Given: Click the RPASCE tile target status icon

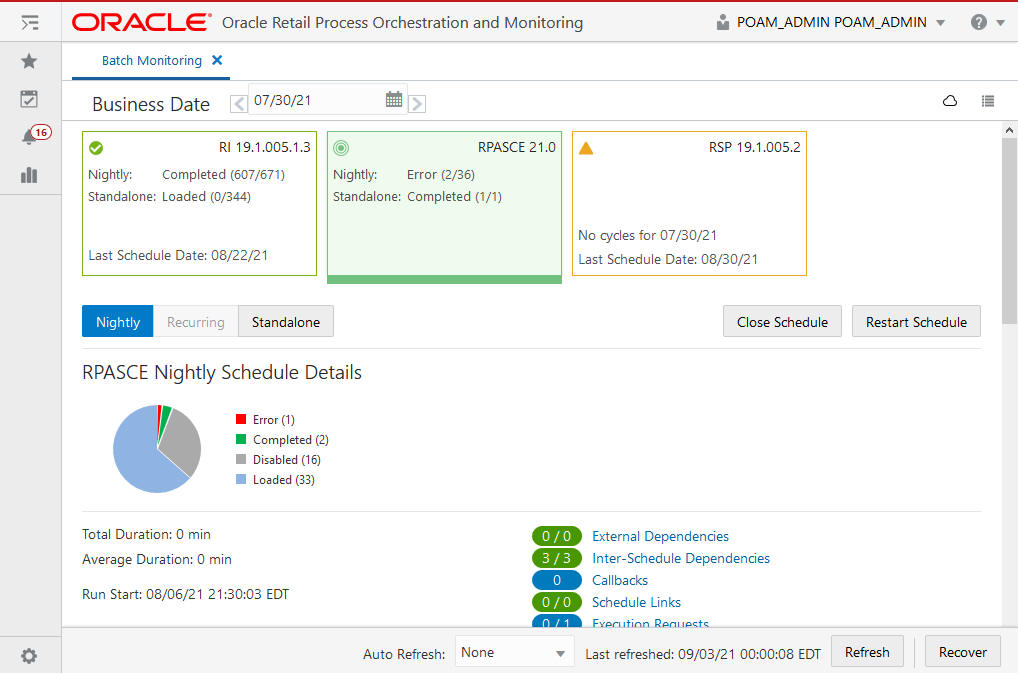Looking at the screenshot, I should click(x=341, y=148).
